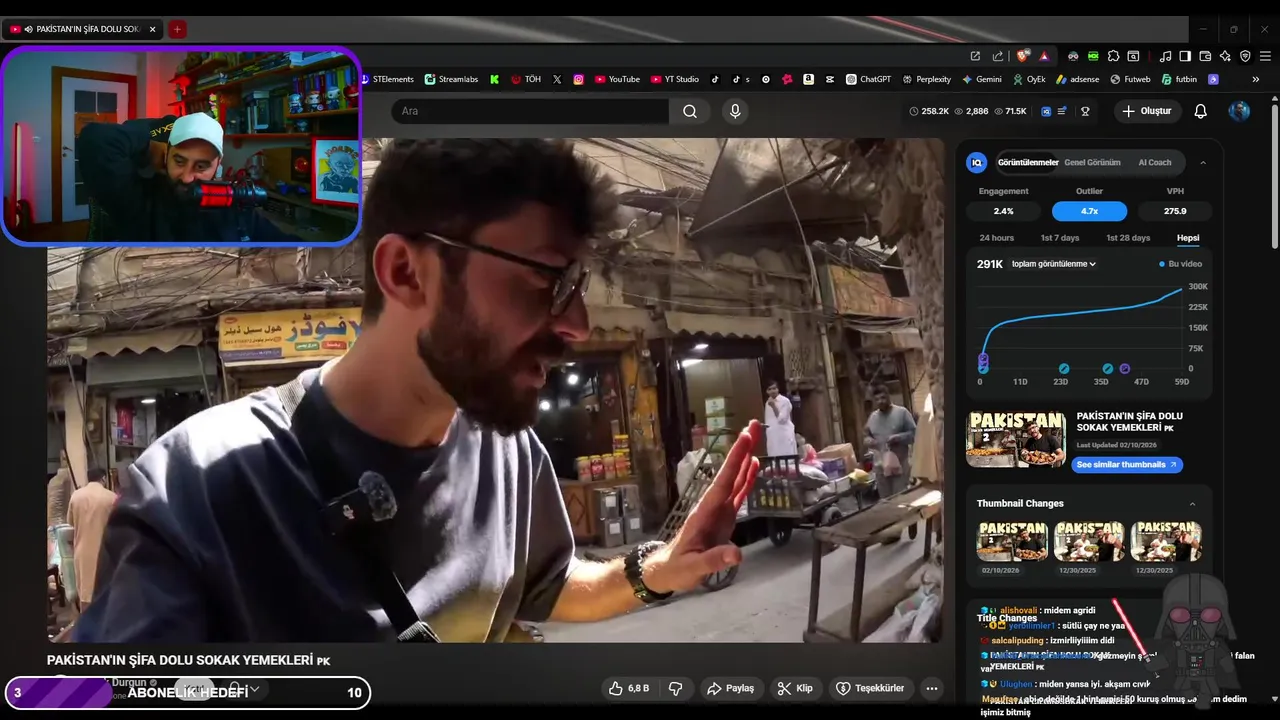Select the 1st 7 days range tab
Screen dimensions: 1280x720
click(x=1060, y=238)
